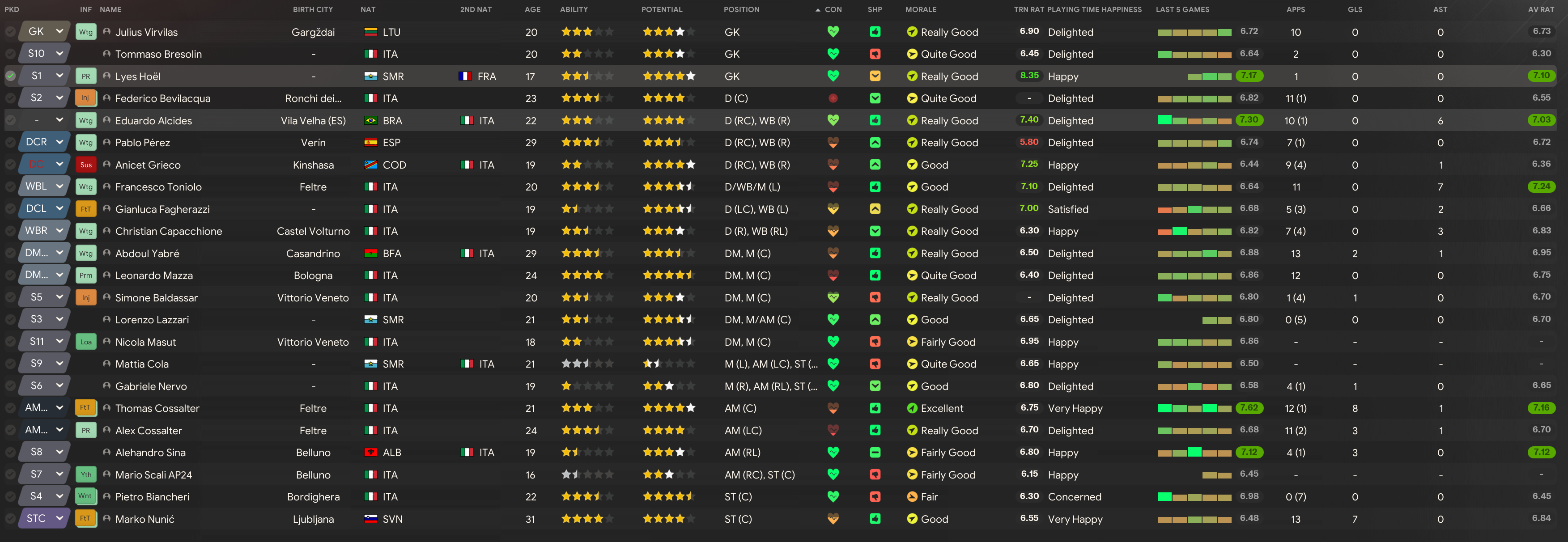Click Pietro Biancheri's Wnt wanted badge
The width and height of the screenshot is (1568, 542).
[x=85, y=496]
